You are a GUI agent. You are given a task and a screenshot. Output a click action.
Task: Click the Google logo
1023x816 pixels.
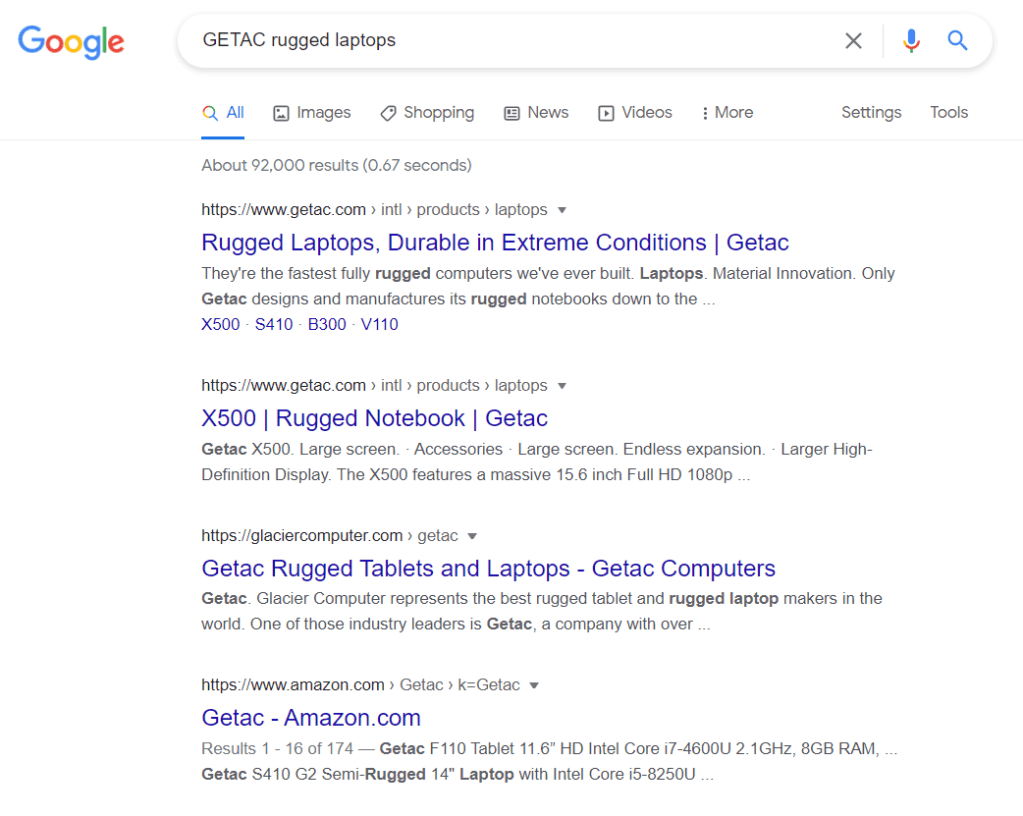coord(70,42)
